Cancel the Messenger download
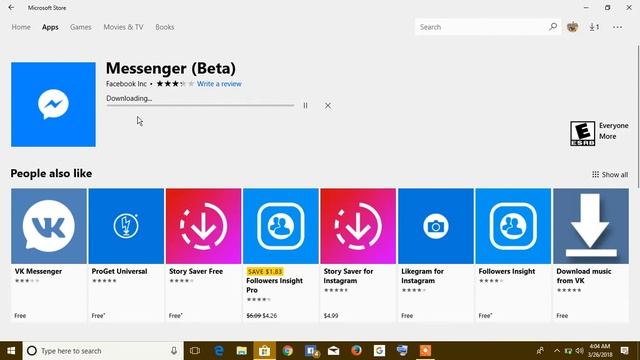 pyautogui.click(x=328, y=105)
